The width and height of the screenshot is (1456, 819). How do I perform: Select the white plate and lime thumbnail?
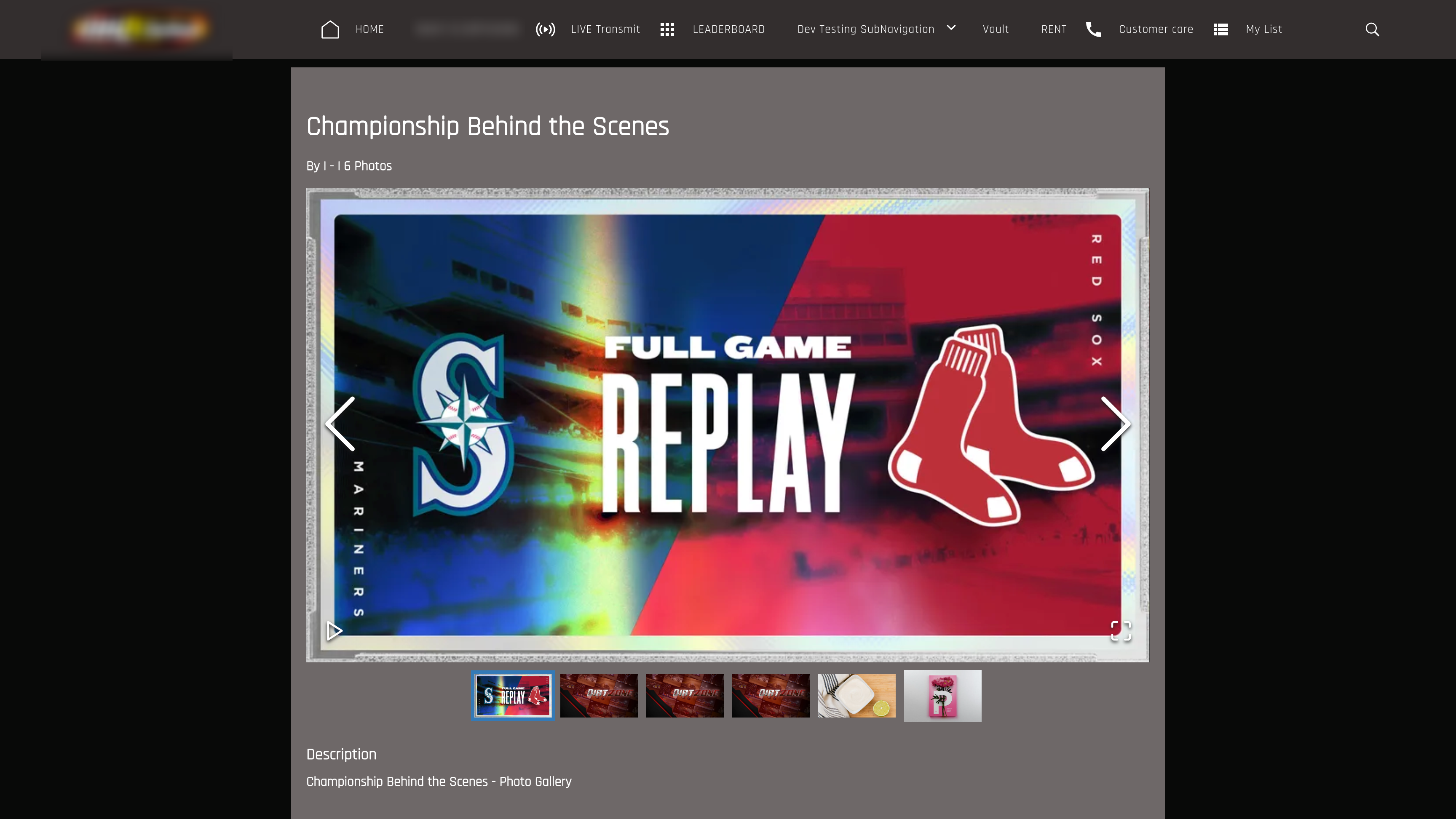857,695
